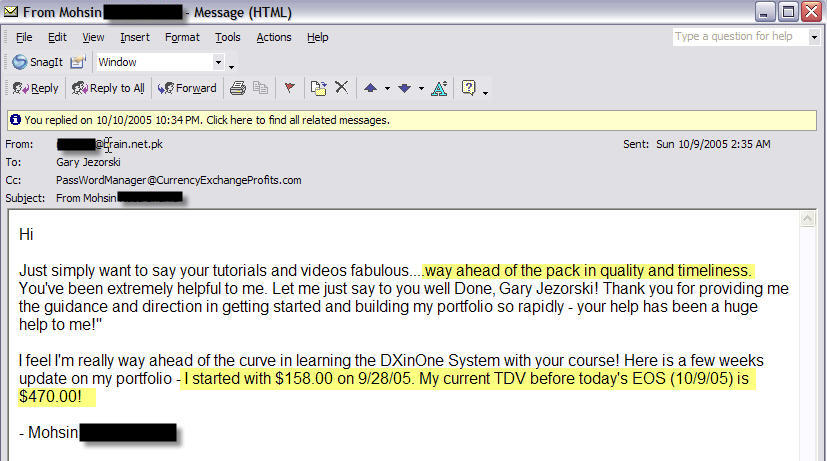Launch SnagIt capture button
Screen dimensions: 827x461
pos(37,62)
